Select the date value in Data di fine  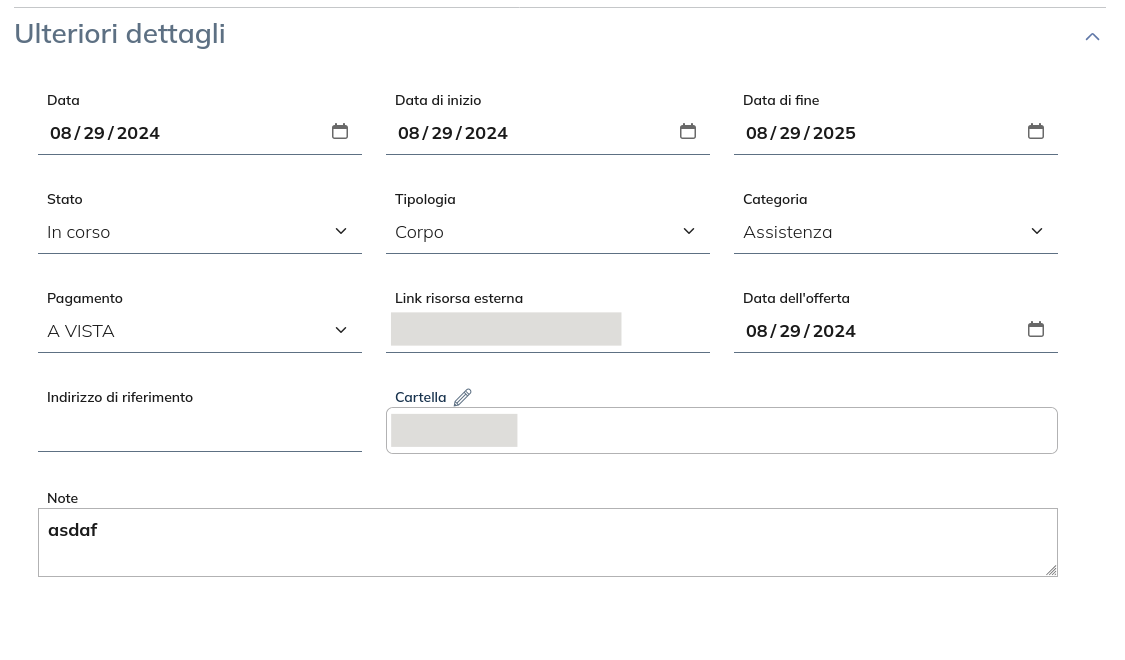(x=800, y=132)
